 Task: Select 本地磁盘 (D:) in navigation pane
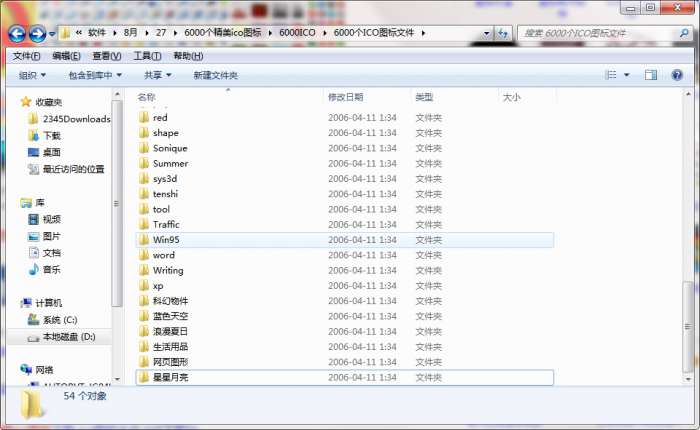point(68,337)
